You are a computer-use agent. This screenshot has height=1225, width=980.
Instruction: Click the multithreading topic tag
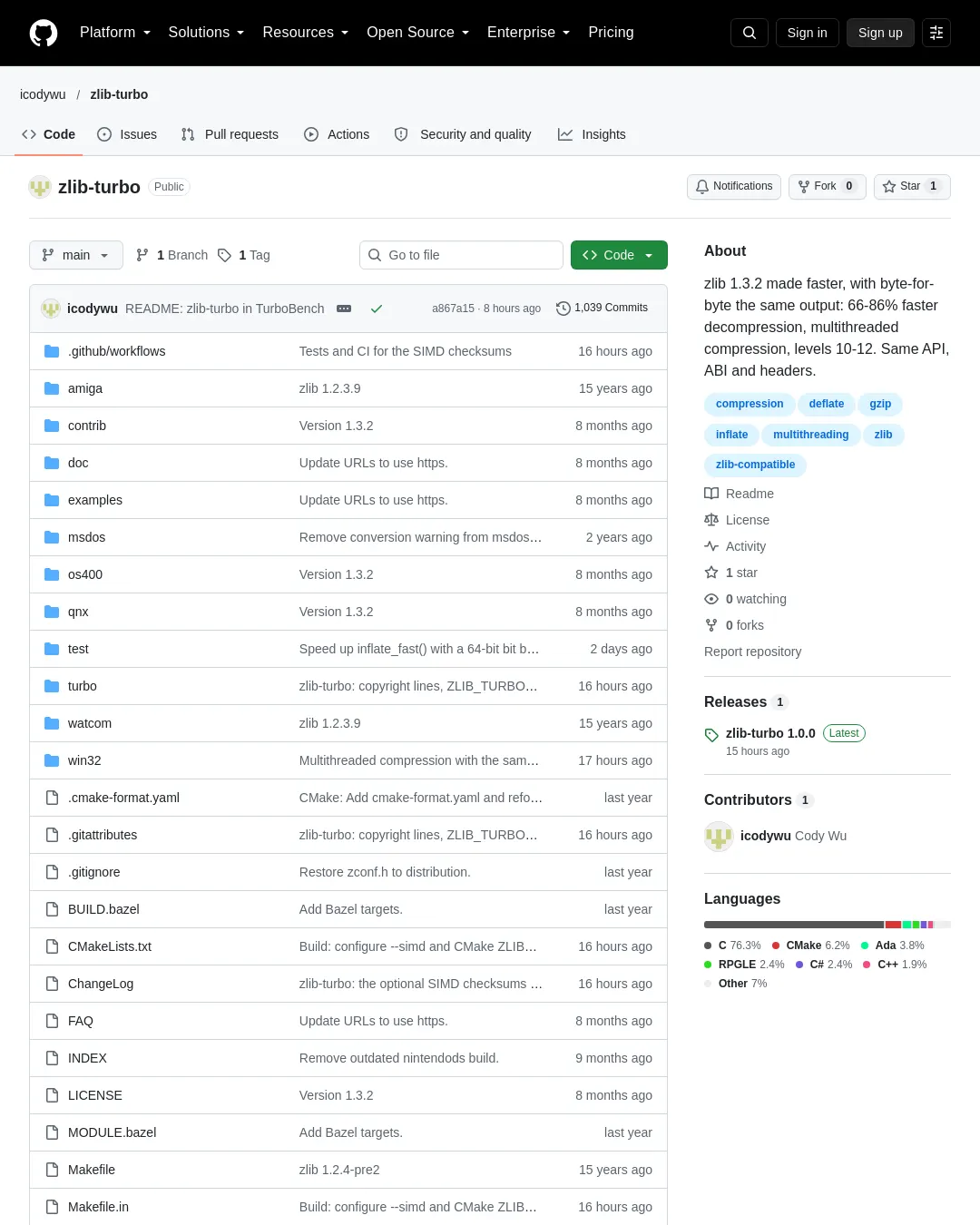810,435
